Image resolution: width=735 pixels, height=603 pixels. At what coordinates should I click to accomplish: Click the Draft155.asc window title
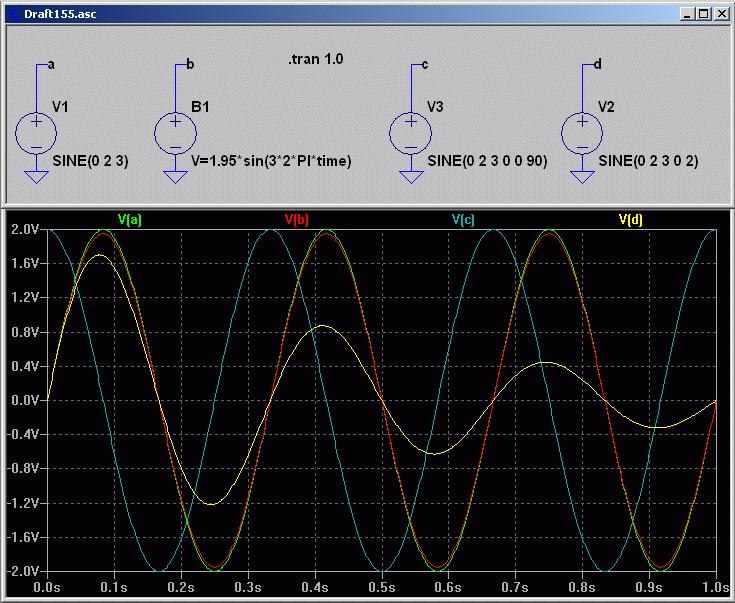(60, 14)
